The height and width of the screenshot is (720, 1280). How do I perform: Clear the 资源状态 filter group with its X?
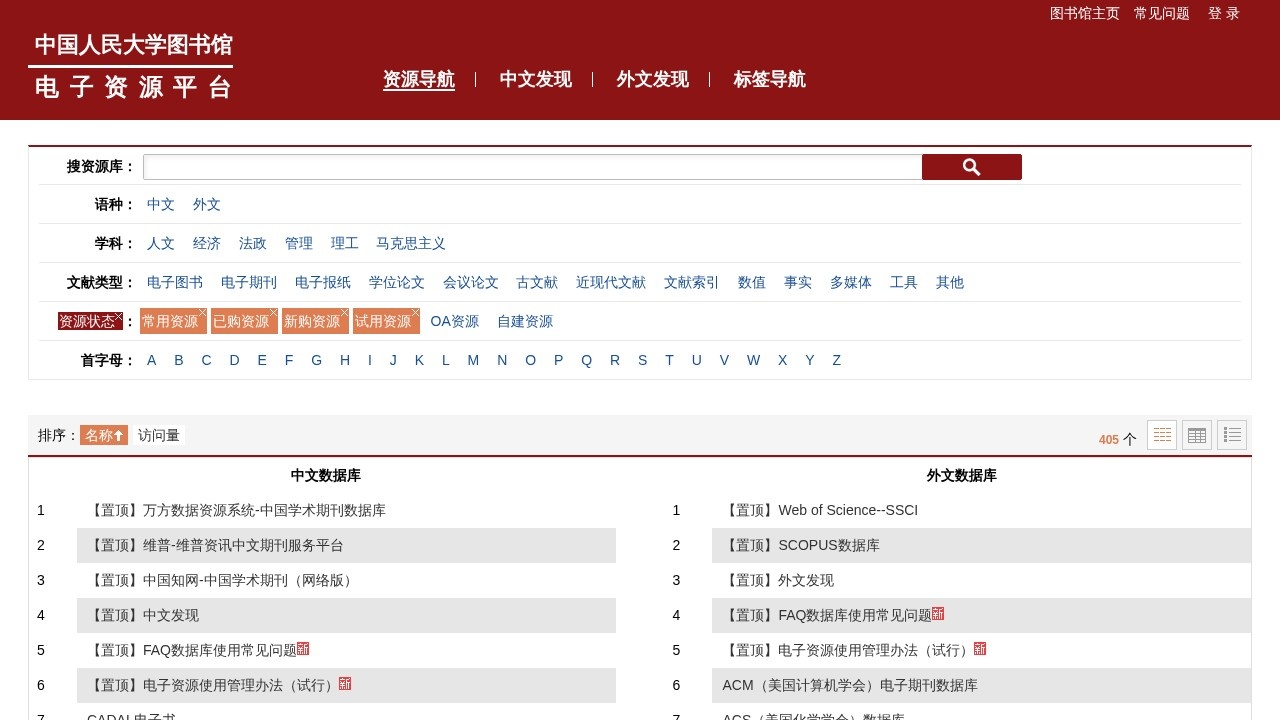(x=118, y=317)
